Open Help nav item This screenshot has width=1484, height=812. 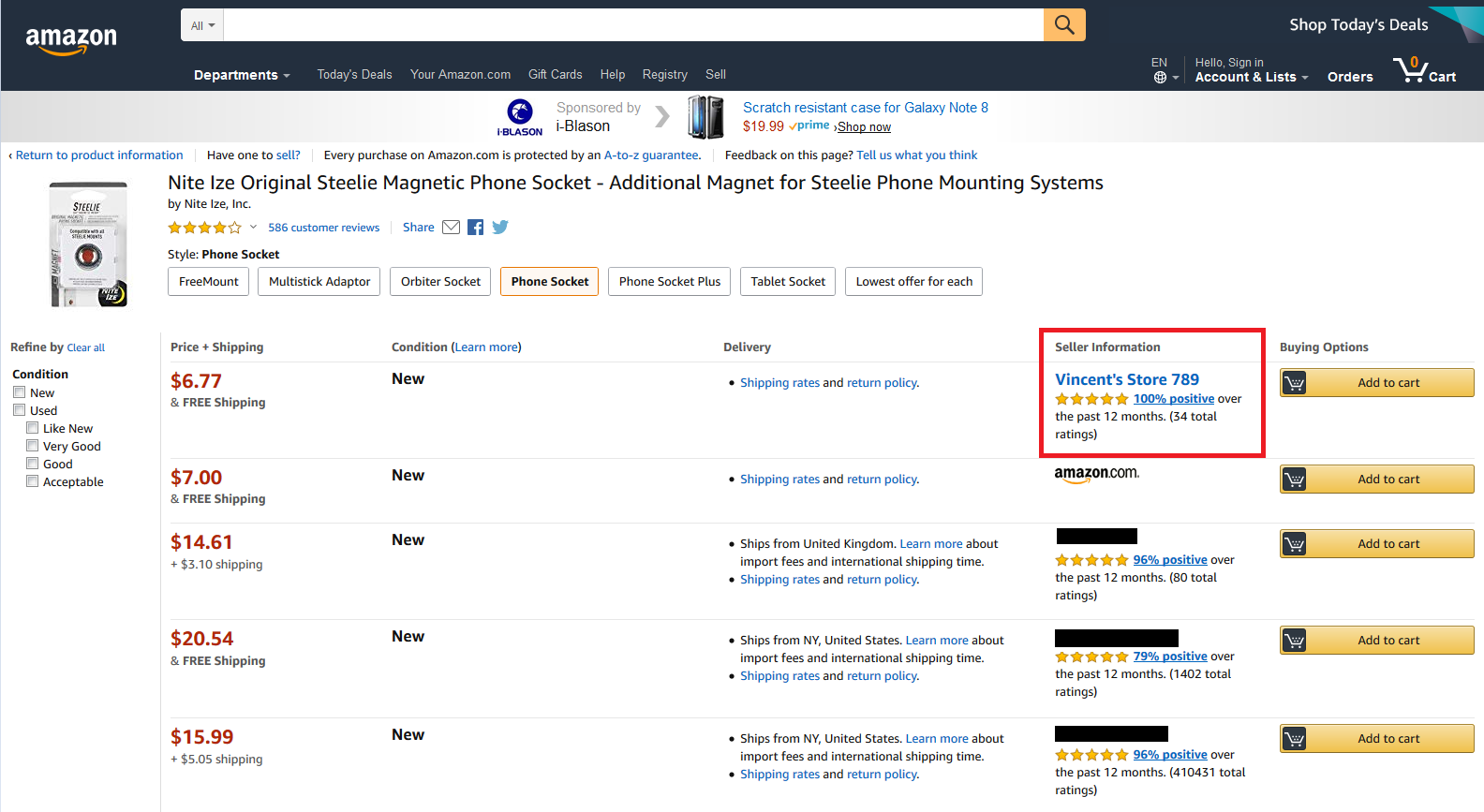pyautogui.click(x=613, y=75)
